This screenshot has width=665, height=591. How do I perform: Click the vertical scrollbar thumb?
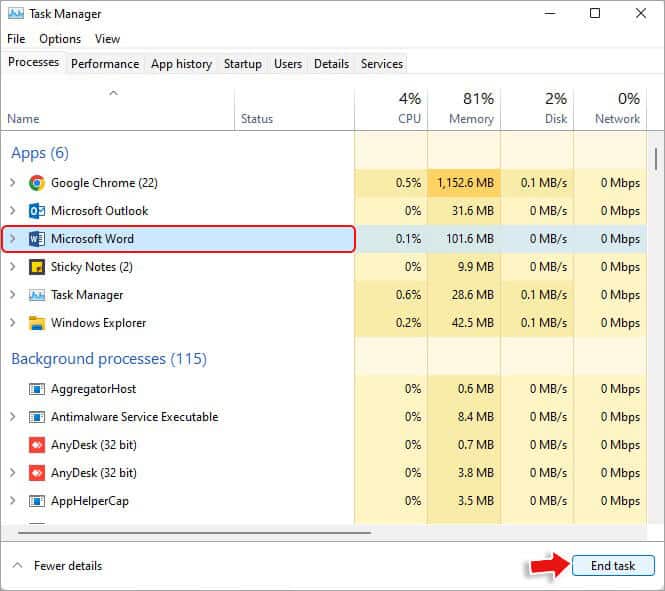tap(656, 159)
